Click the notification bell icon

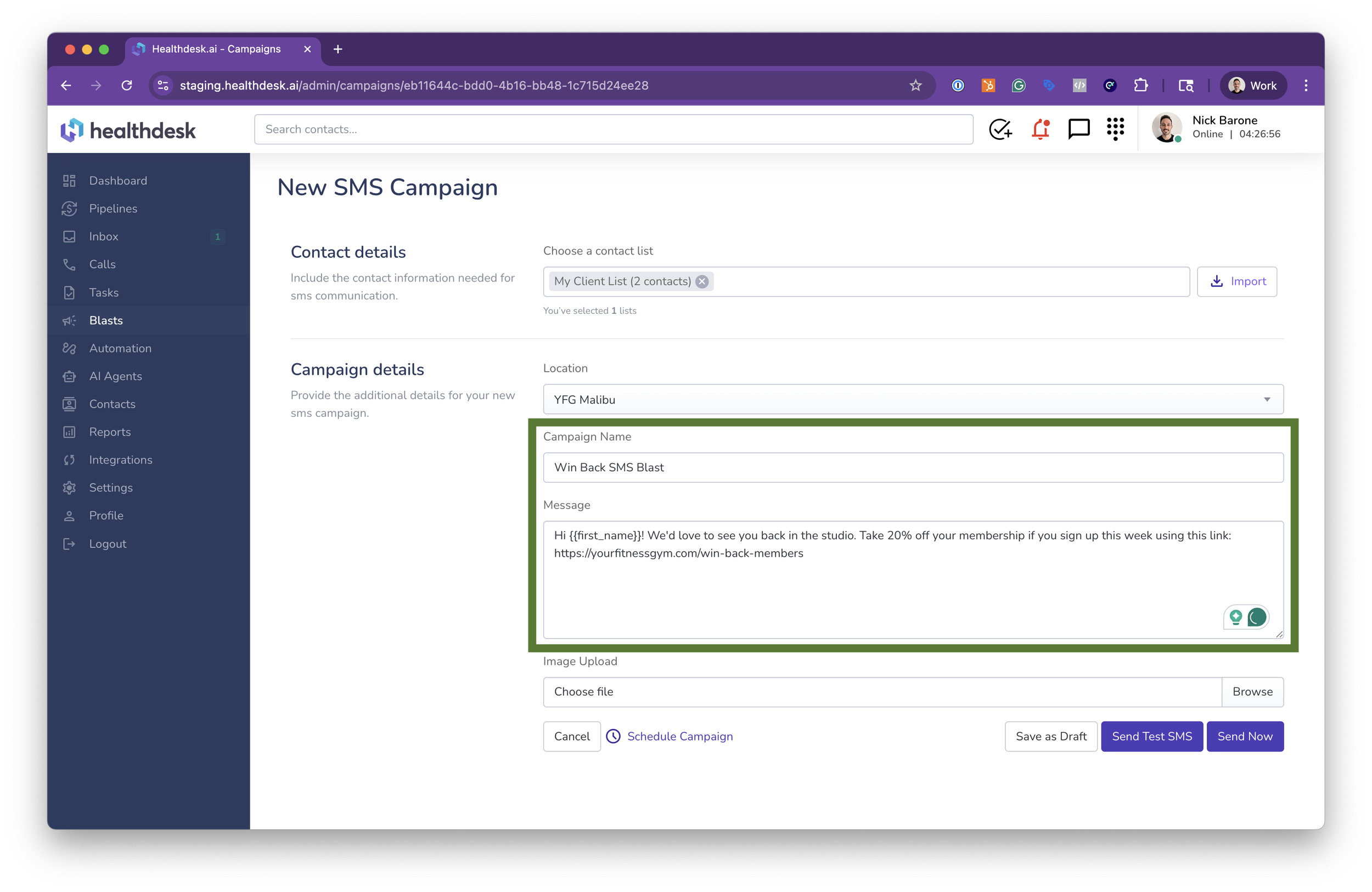pos(1041,129)
